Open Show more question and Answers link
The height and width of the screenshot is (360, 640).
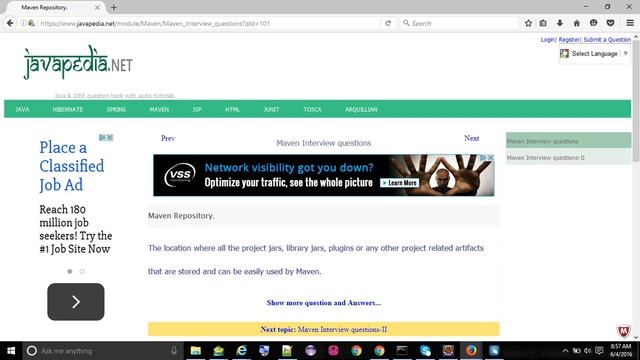coord(324,303)
